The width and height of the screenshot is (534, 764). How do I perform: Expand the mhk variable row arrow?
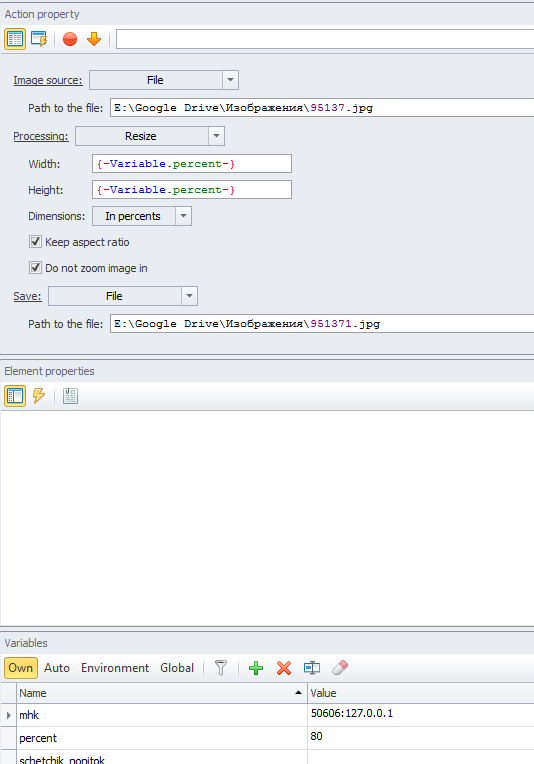coord(8,715)
